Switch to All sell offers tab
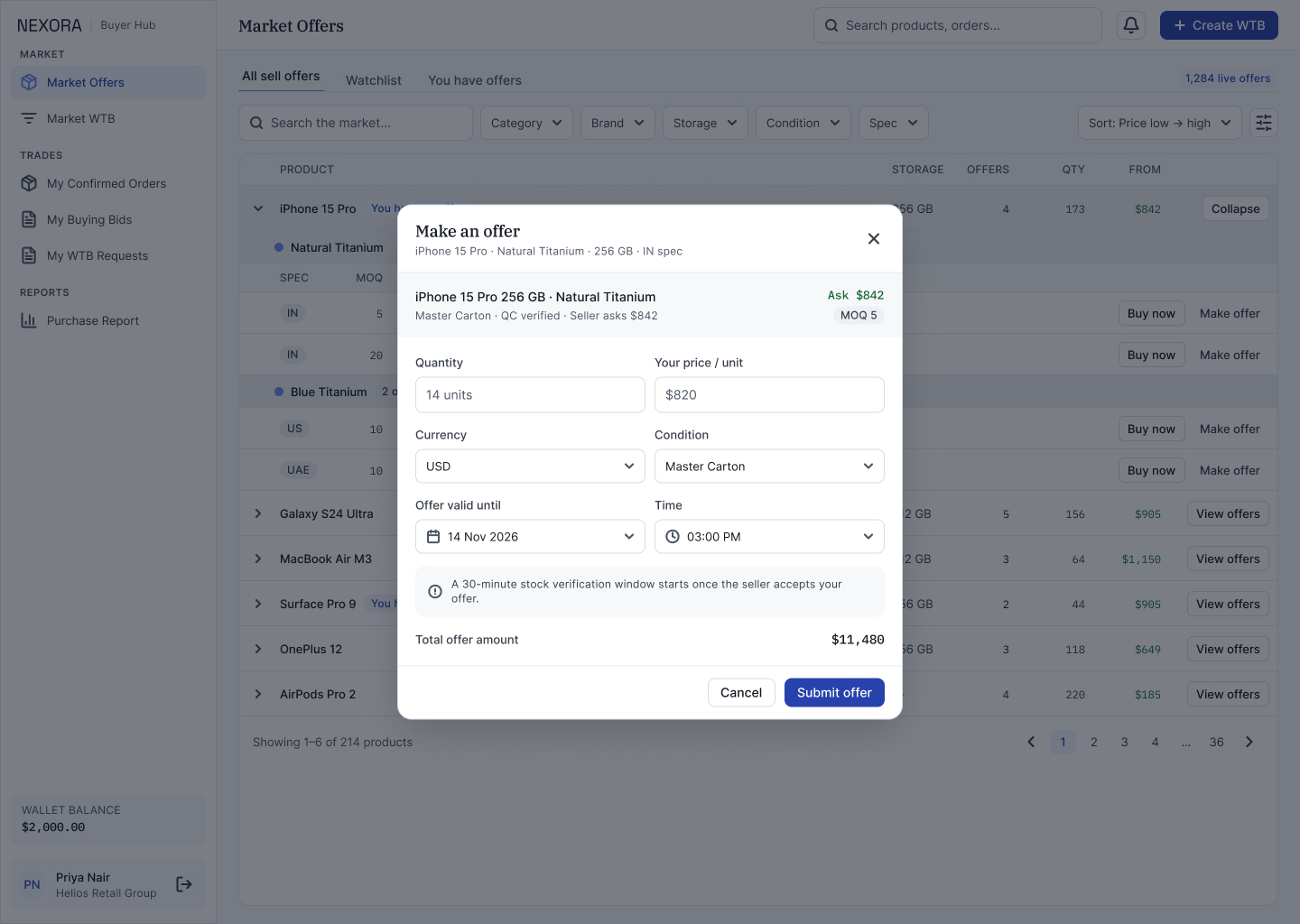The image size is (1300, 924). pos(281,77)
